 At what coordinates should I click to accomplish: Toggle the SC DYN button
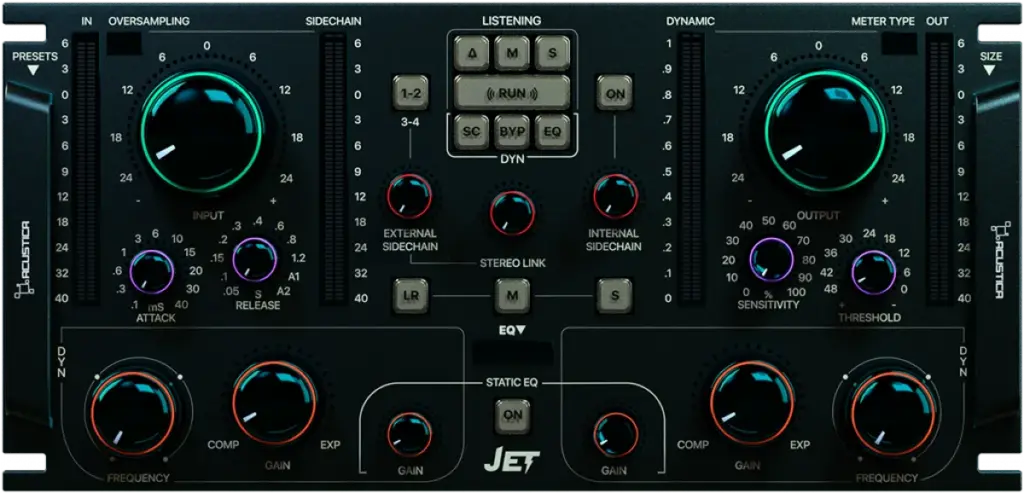(473, 131)
